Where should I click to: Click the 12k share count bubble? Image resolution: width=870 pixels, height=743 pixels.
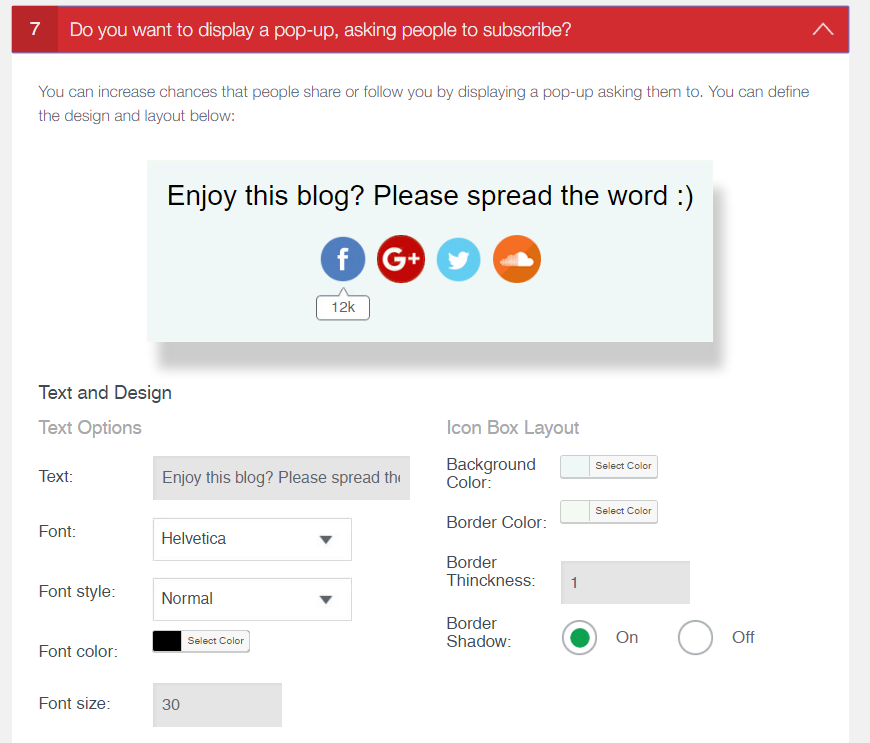click(343, 307)
